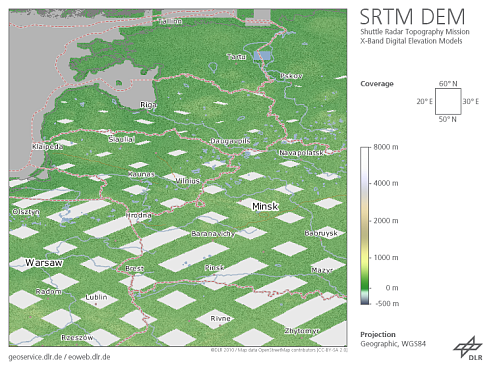491x368 pixels.
Task: Click the Tallinn label on map
Action: (170, 21)
